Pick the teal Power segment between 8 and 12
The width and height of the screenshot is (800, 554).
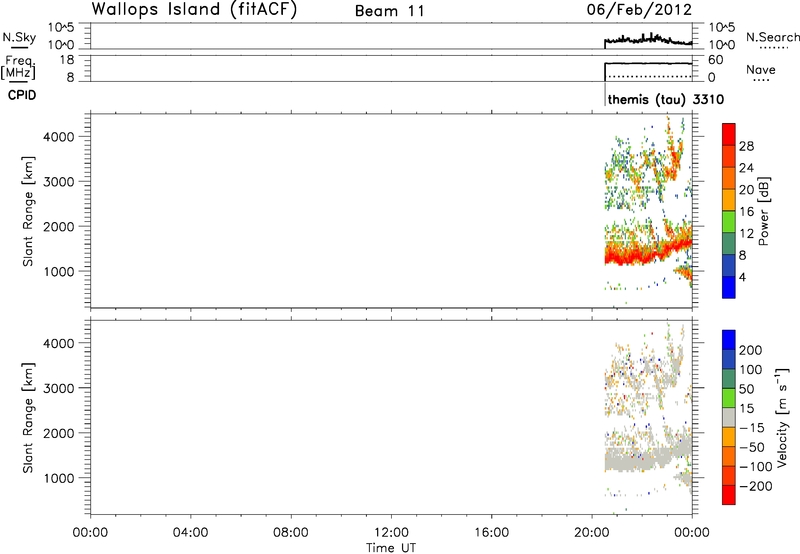729,244
